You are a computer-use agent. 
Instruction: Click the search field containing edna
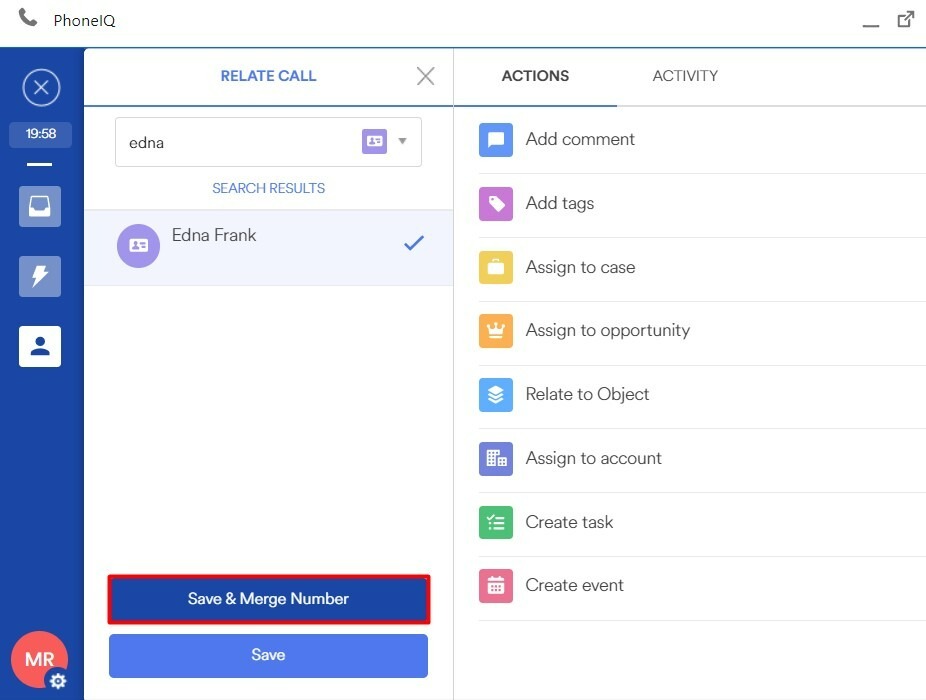235,142
